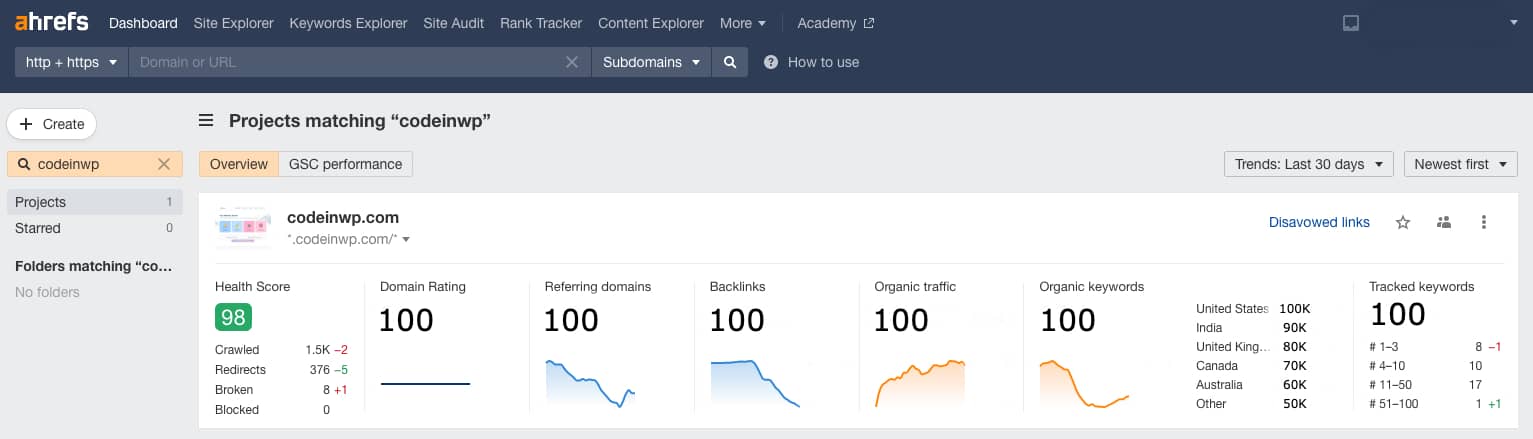Open project sharing people icon
1533x439 pixels.
[1443, 222]
